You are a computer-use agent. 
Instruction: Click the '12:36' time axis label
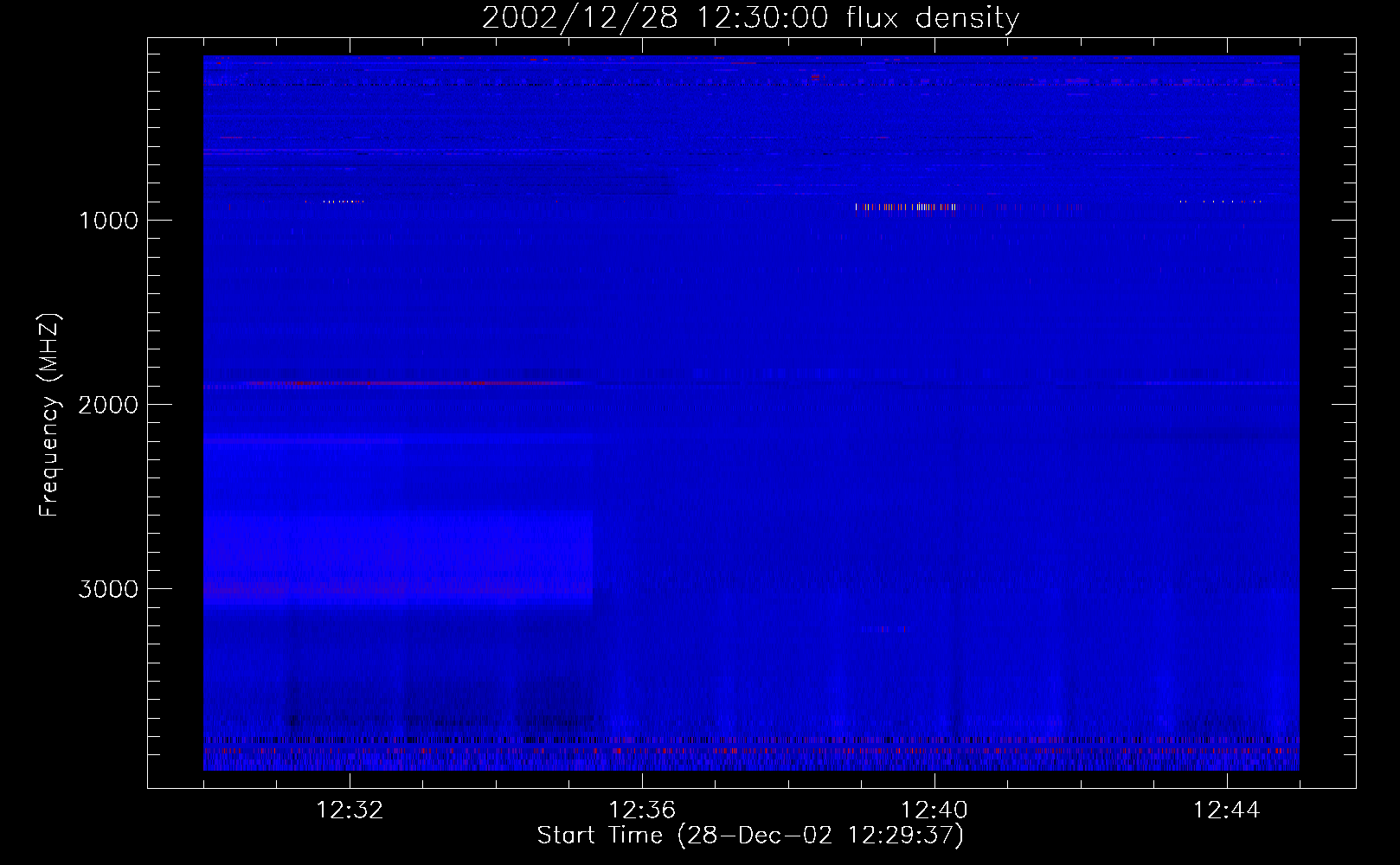tap(642, 811)
